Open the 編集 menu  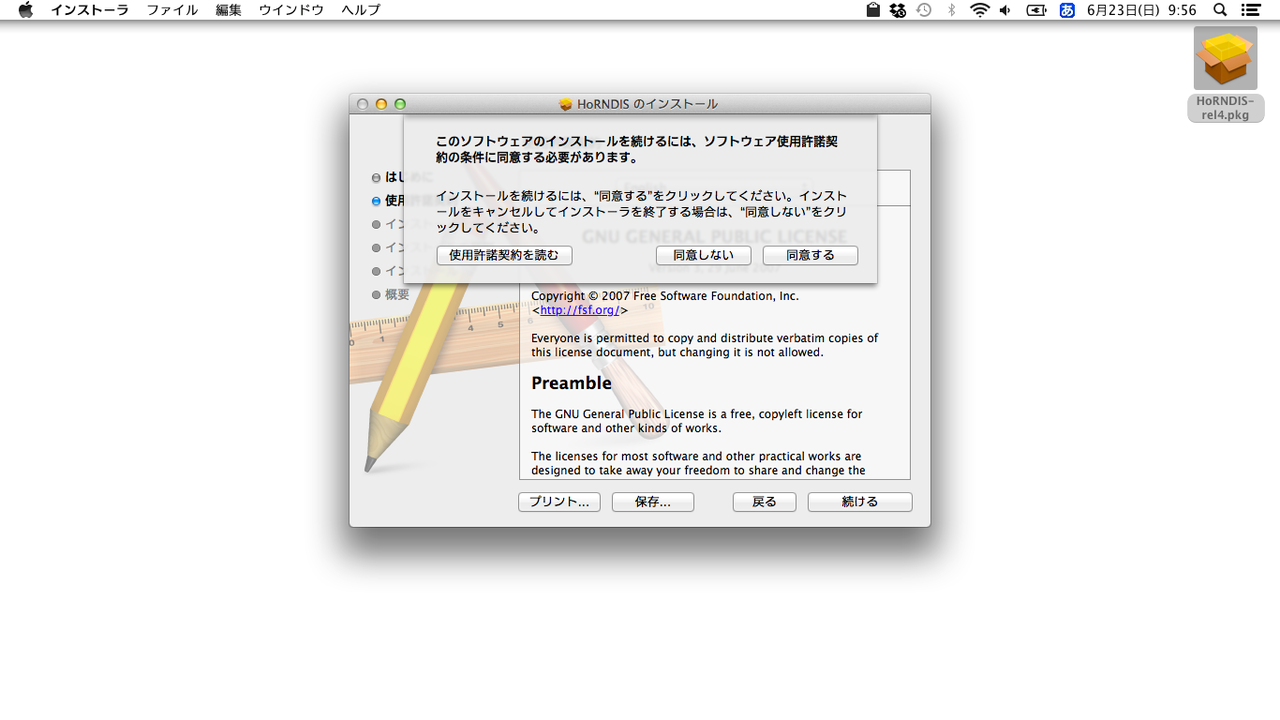coord(229,10)
